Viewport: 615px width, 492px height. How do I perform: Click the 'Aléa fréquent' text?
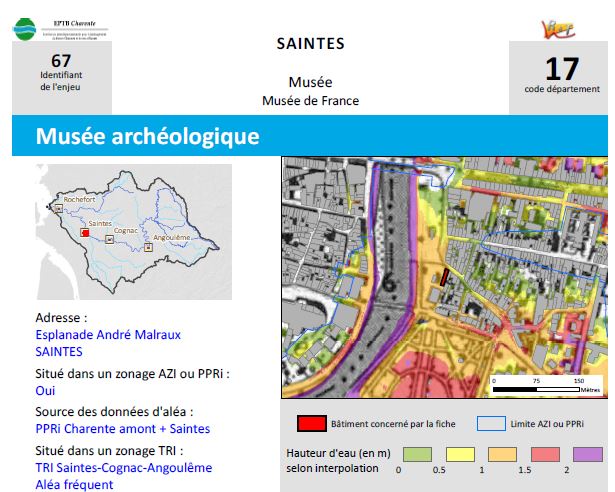74,484
